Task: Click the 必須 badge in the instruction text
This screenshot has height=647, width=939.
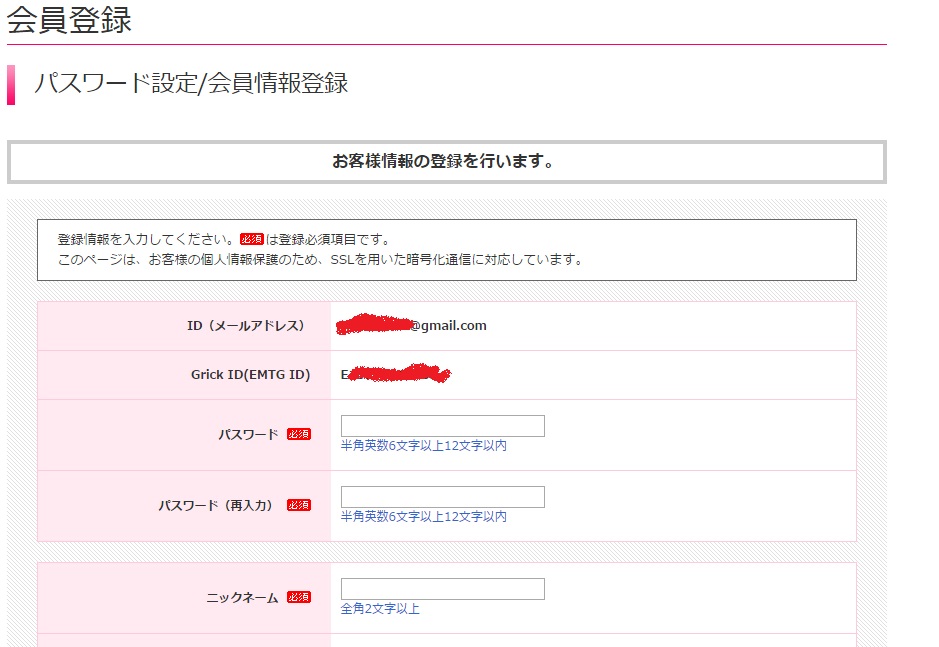Action: point(252,240)
